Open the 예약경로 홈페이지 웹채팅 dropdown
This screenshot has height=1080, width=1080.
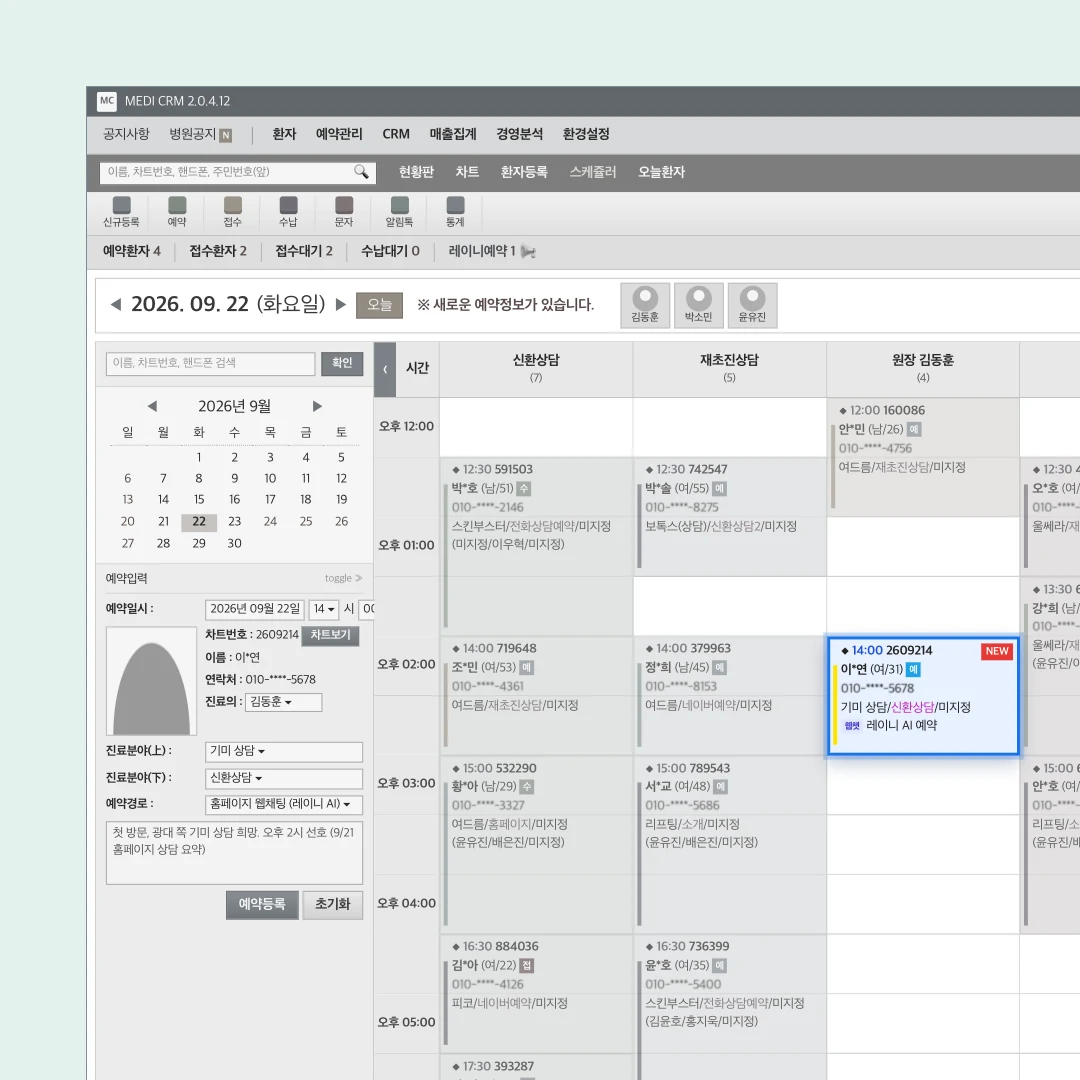284,804
